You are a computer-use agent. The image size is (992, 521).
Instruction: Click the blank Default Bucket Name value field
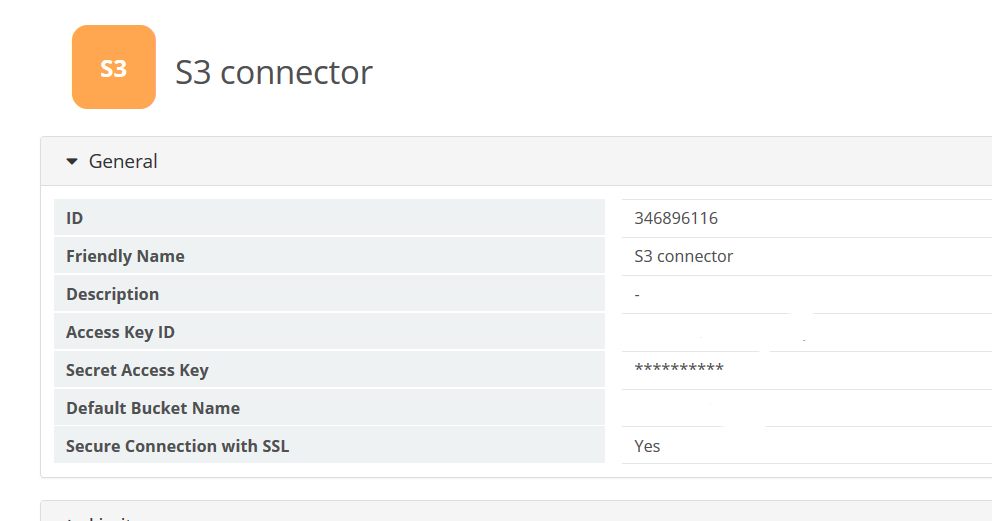(x=807, y=408)
